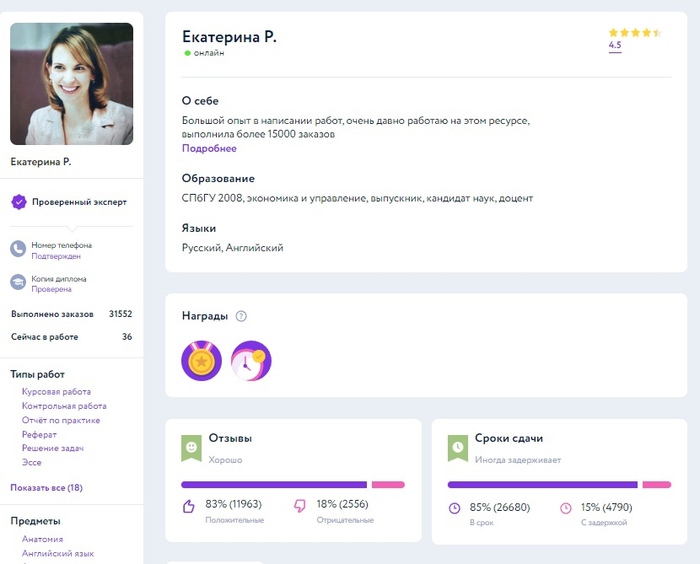Click the 18% (2556) negative reviews value
This screenshot has height=564, width=700.
pos(342,504)
